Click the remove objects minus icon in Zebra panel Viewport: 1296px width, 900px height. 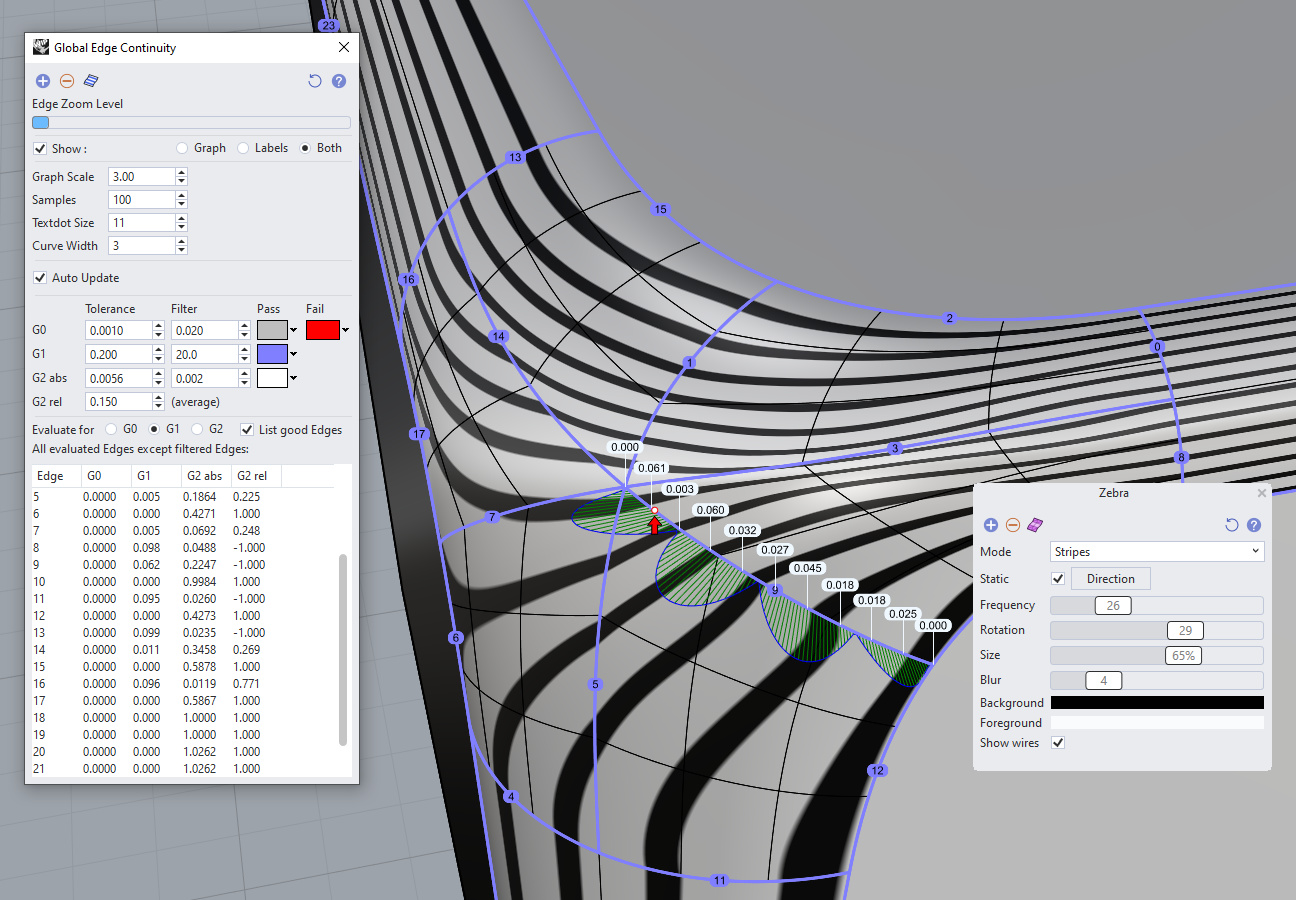coord(1013,525)
